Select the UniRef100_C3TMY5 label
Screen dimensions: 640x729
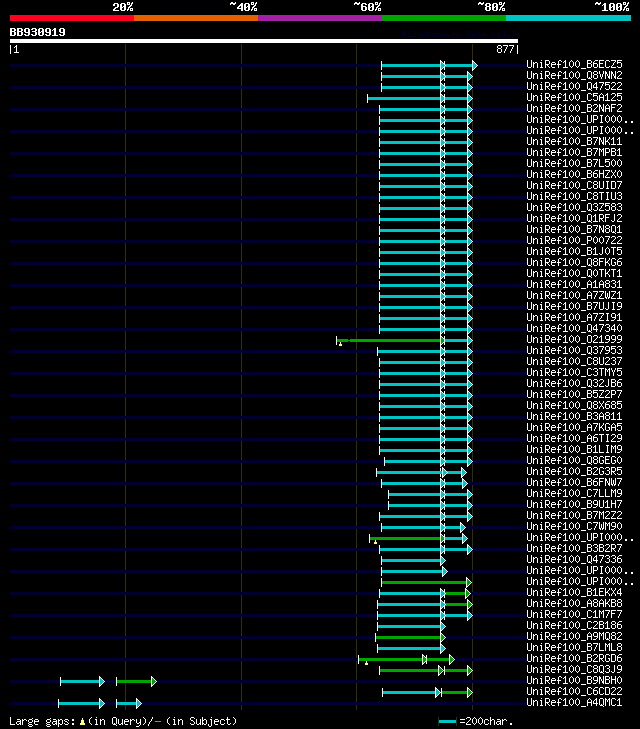(574, 372)
